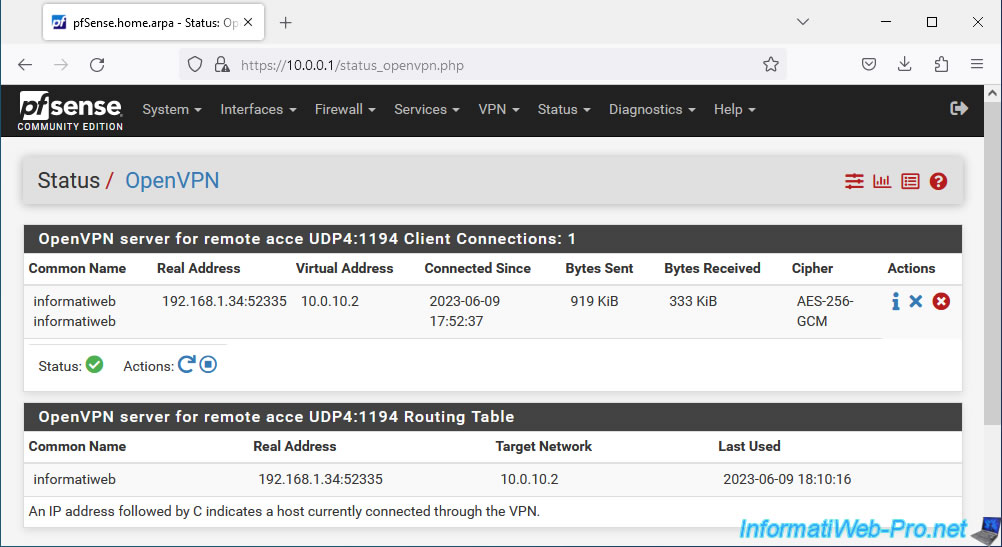Click the page vertical scrollbar
The image size is (1002, 547).
click(992, 262)
